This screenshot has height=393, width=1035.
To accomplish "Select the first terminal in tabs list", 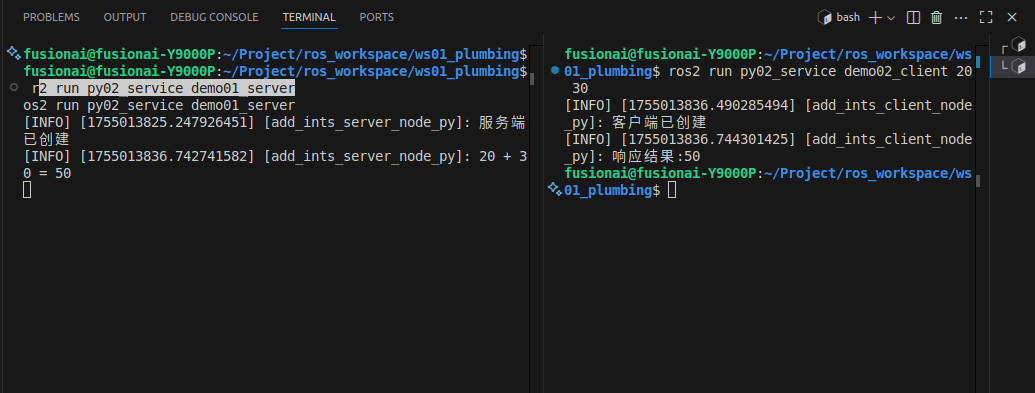I will tap(1014, 46).
